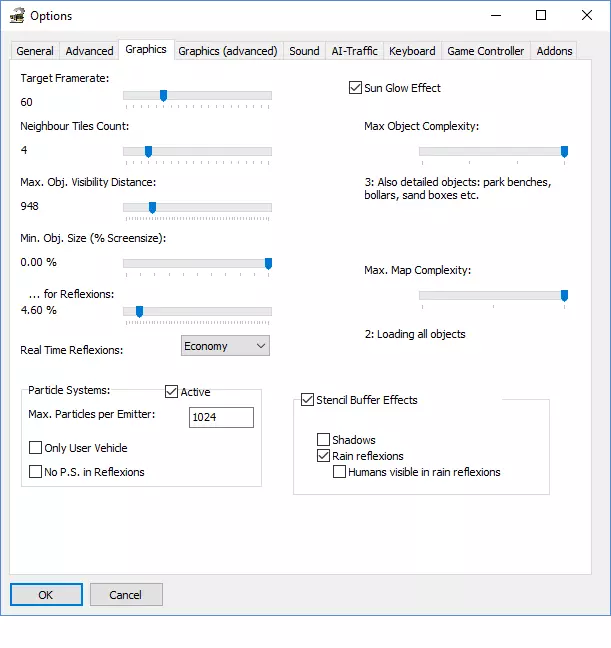The width and height of the screenshot is (611, 648).
Task: Go to the Keyboard tab
Action: [x=412, y=51]
